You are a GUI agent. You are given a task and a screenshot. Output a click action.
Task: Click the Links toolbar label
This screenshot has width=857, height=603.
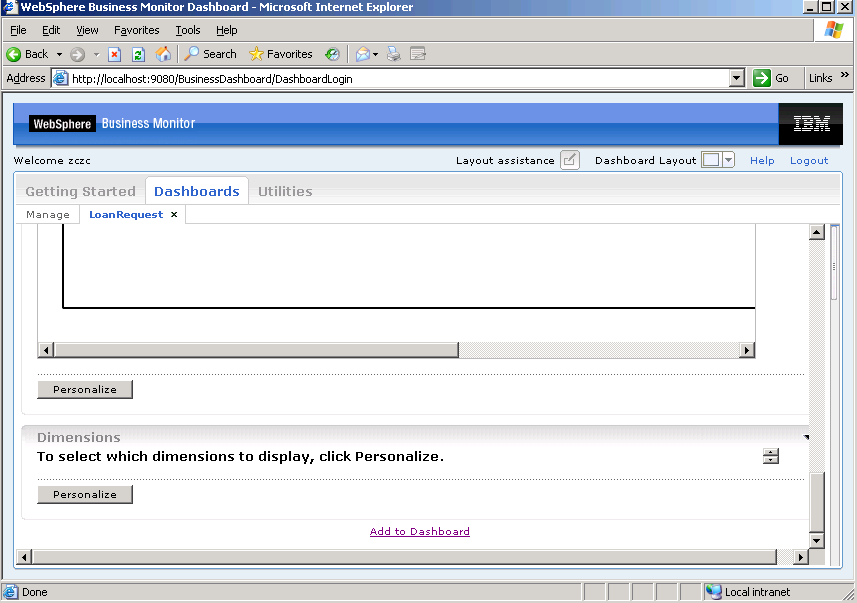(820, 78)
